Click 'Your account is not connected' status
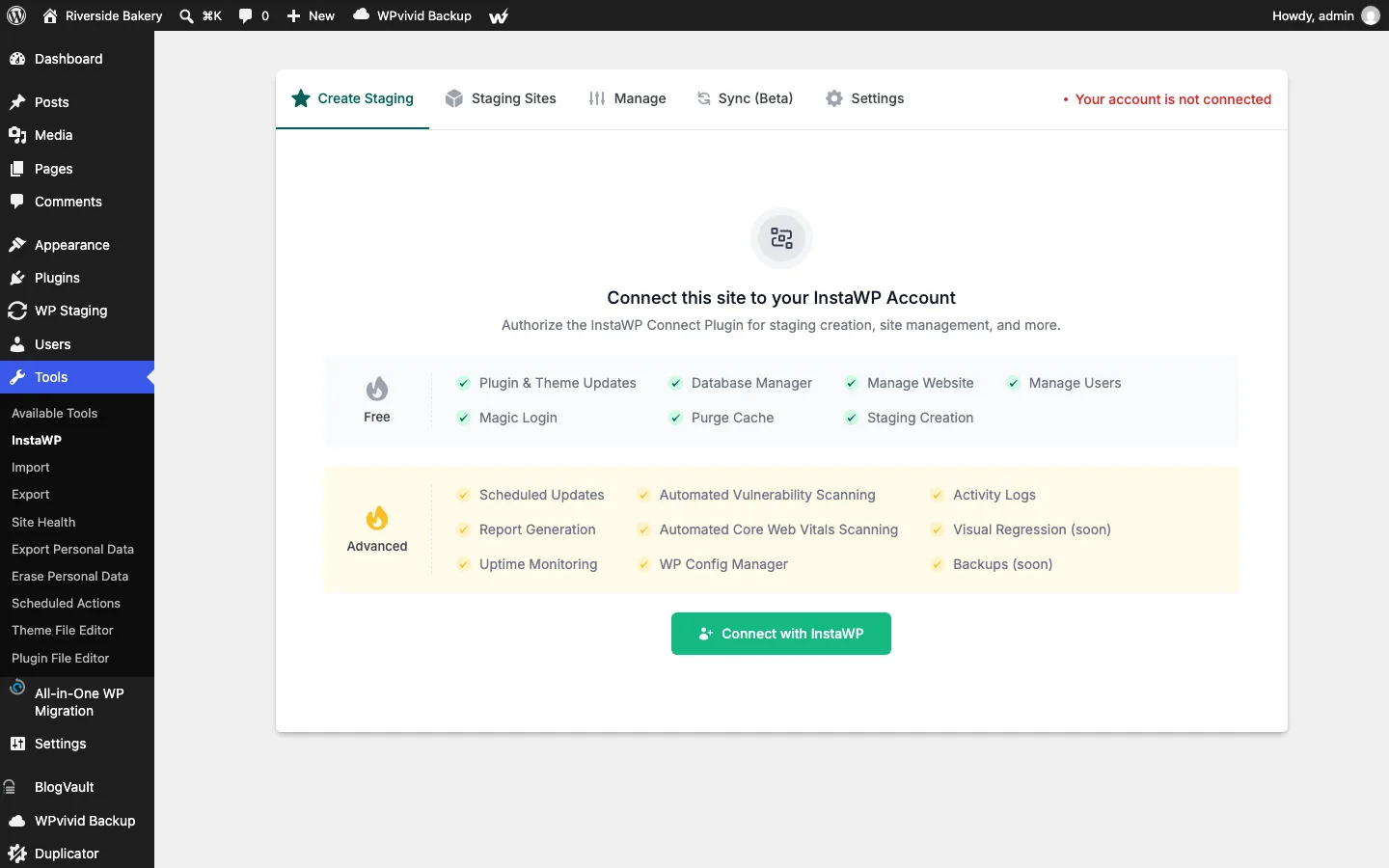Image resolution: width=1389 pixels, height=868 pixels. 1167,99
